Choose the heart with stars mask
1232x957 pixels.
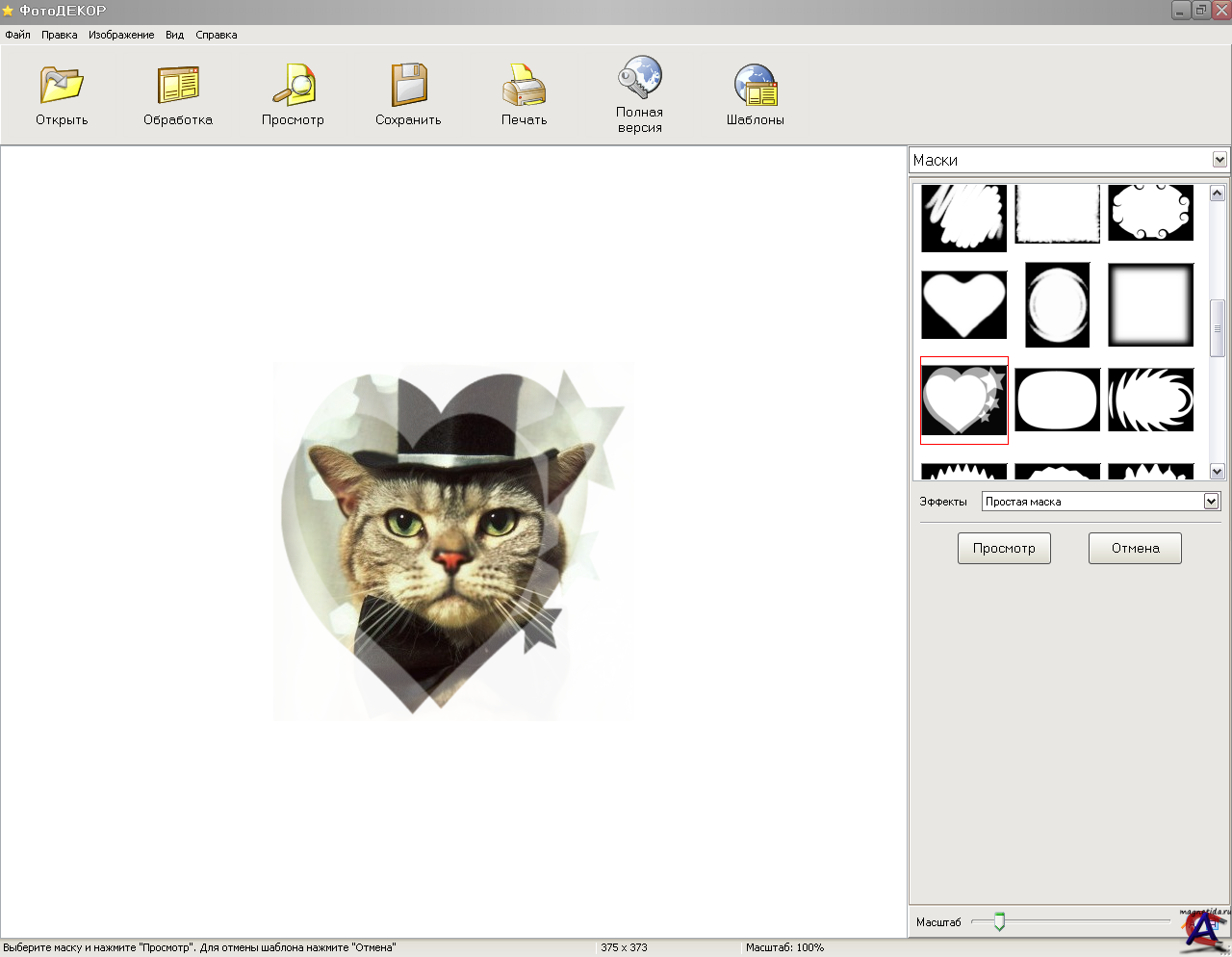[x=963, y=400]
